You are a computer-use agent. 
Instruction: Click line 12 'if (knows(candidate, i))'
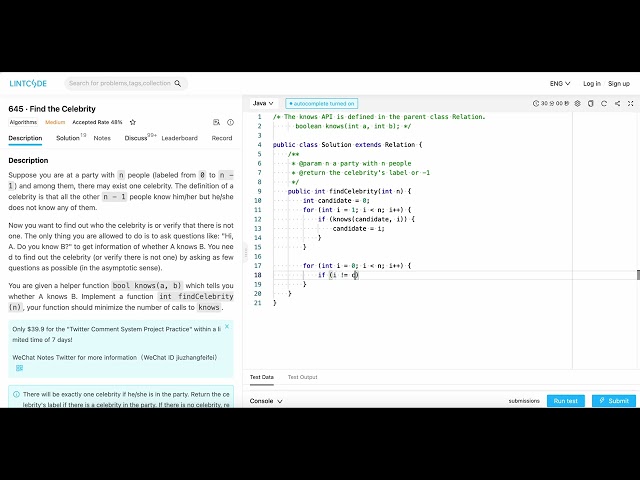pos(367,219)
